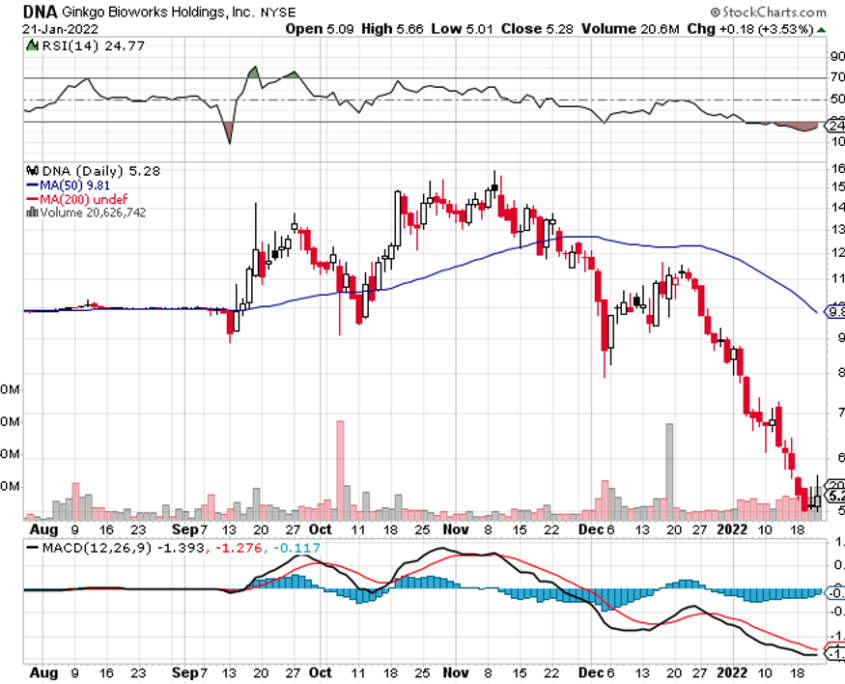Click the Nov label under the volume bars

[x=456, y=529]
